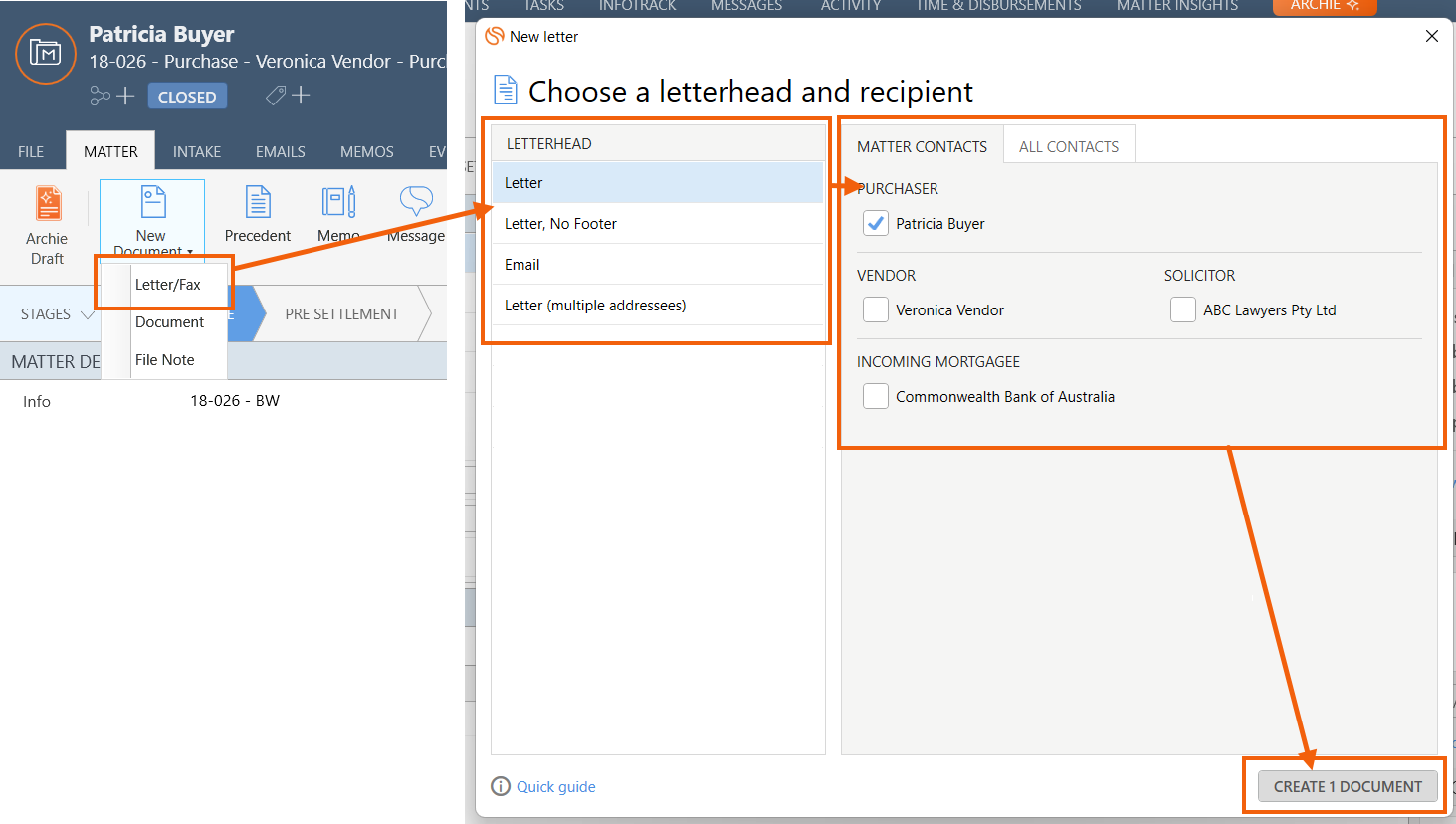Open the New Document dropdown
Screen dimensions: 1456x824
[152, 220]
